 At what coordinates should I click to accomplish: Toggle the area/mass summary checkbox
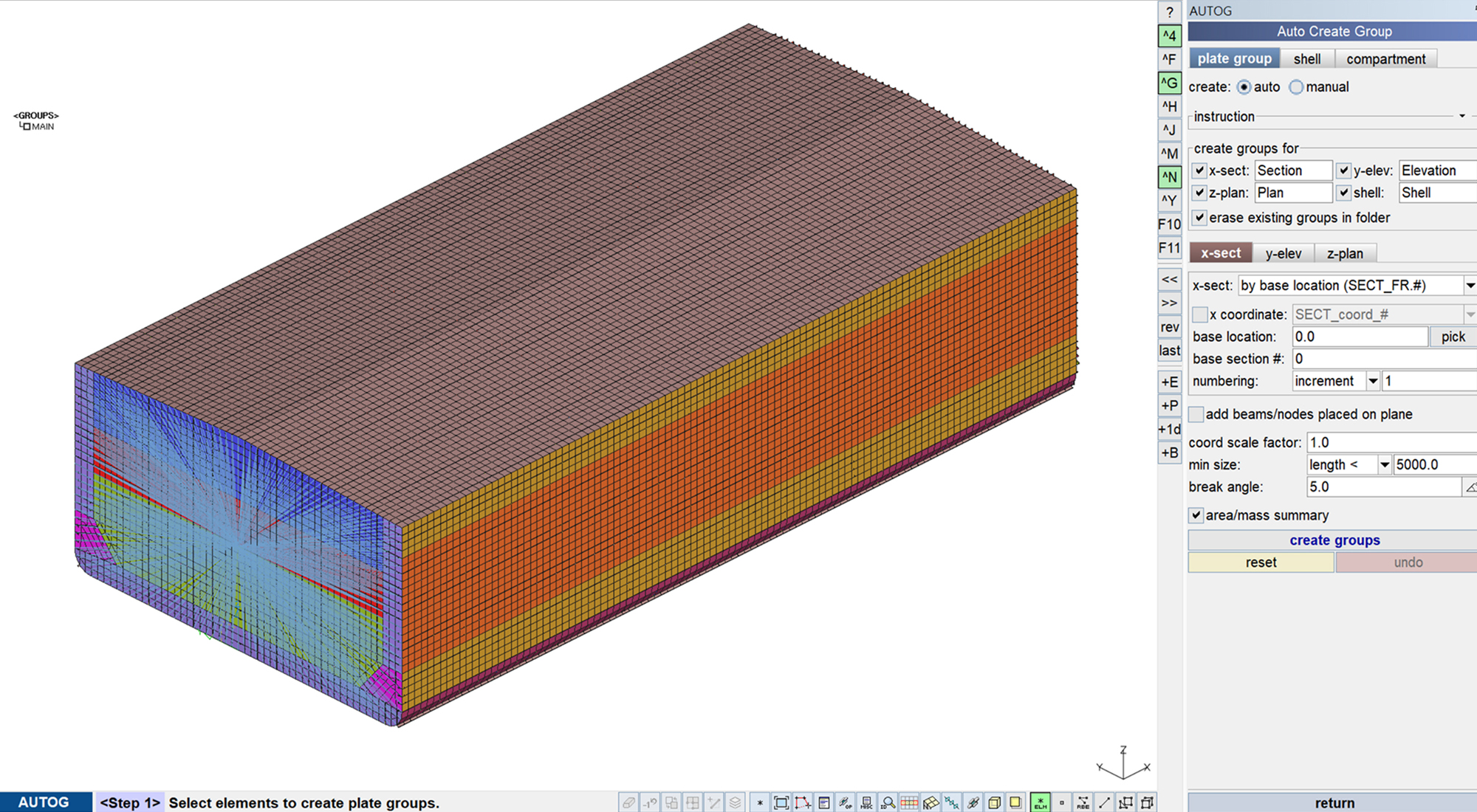[x=1196, y=515]
